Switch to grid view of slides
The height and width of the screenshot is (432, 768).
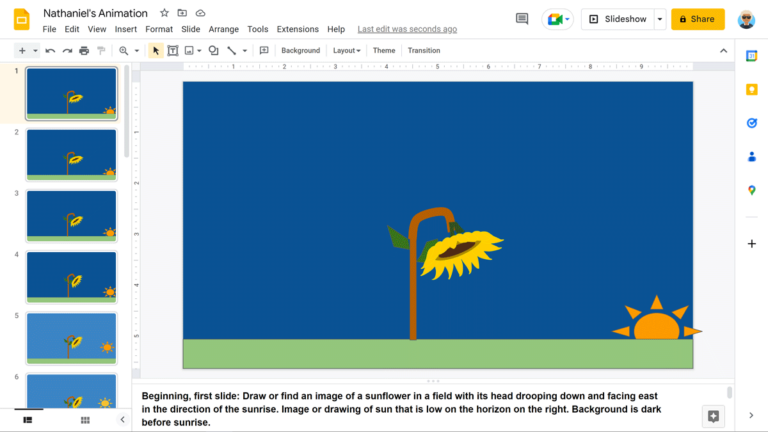[85, 420]
